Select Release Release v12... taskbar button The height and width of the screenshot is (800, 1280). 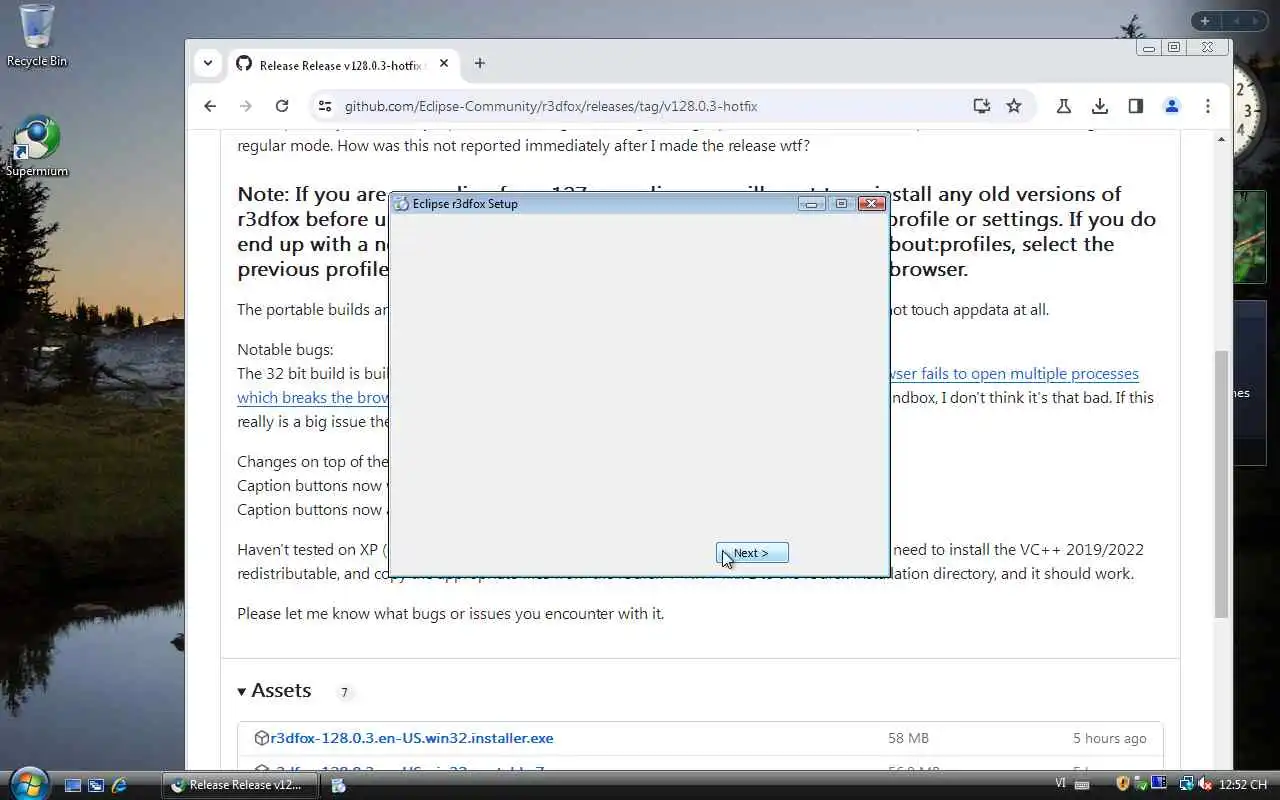point(240,785)
